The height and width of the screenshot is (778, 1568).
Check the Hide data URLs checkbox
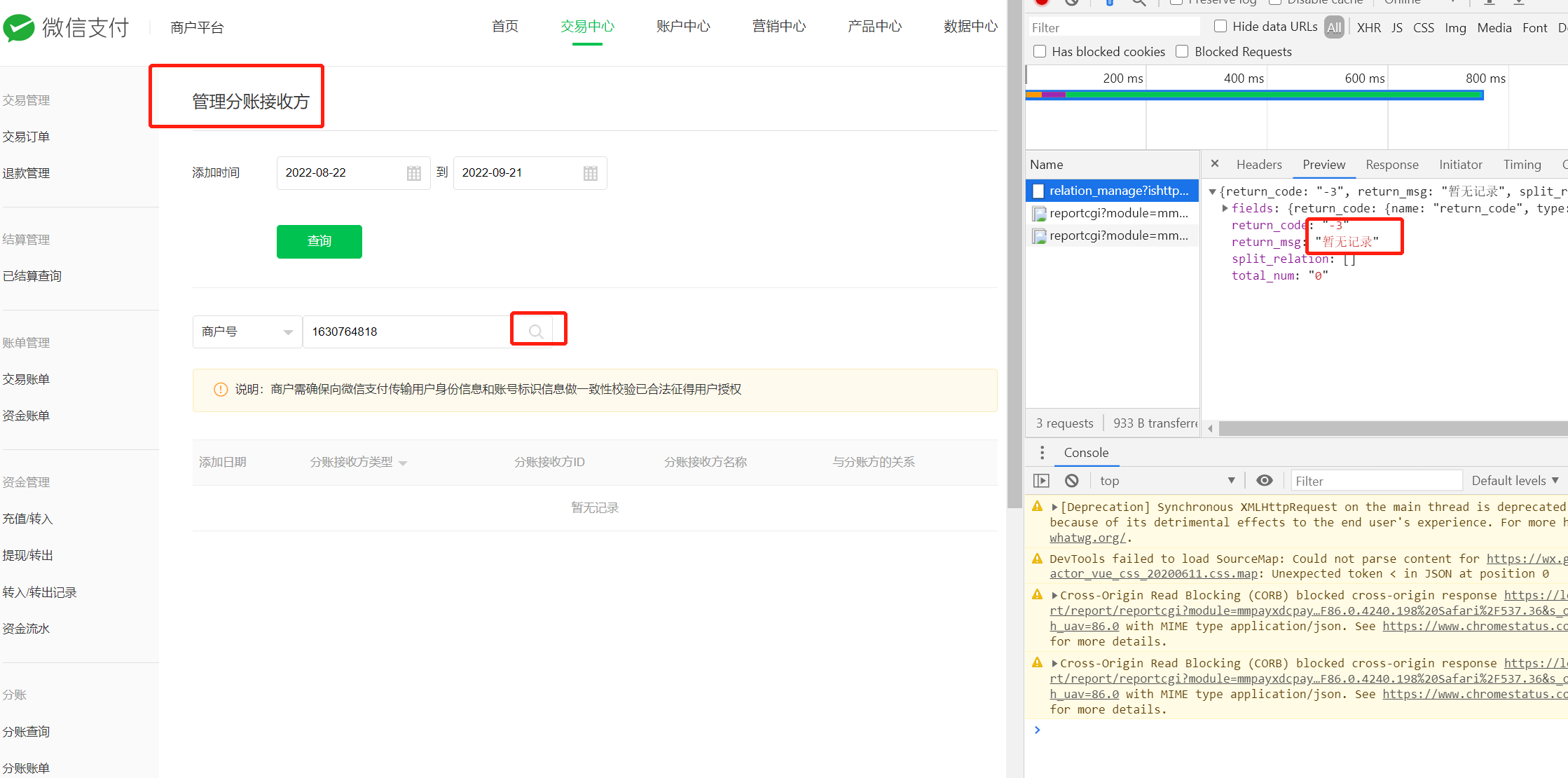[1220, 27]
